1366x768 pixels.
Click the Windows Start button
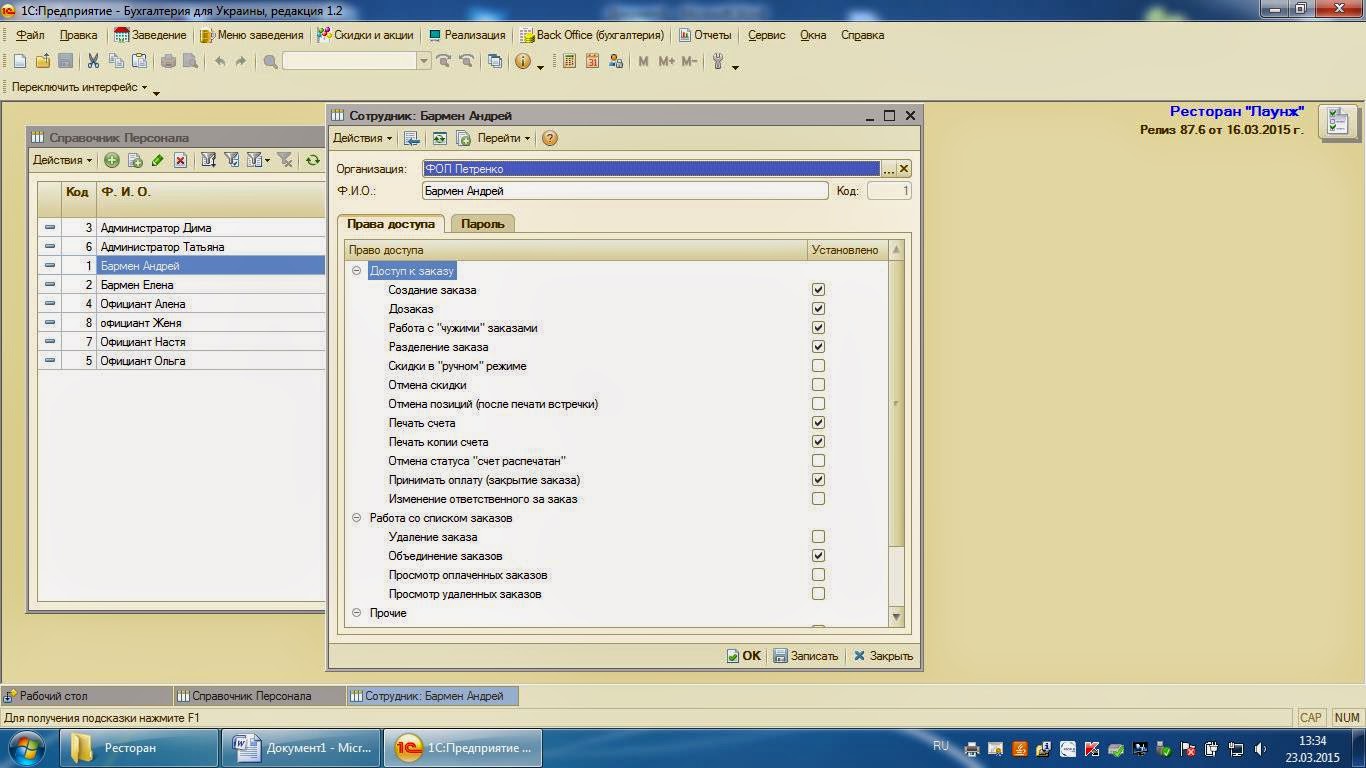point(27,748)
